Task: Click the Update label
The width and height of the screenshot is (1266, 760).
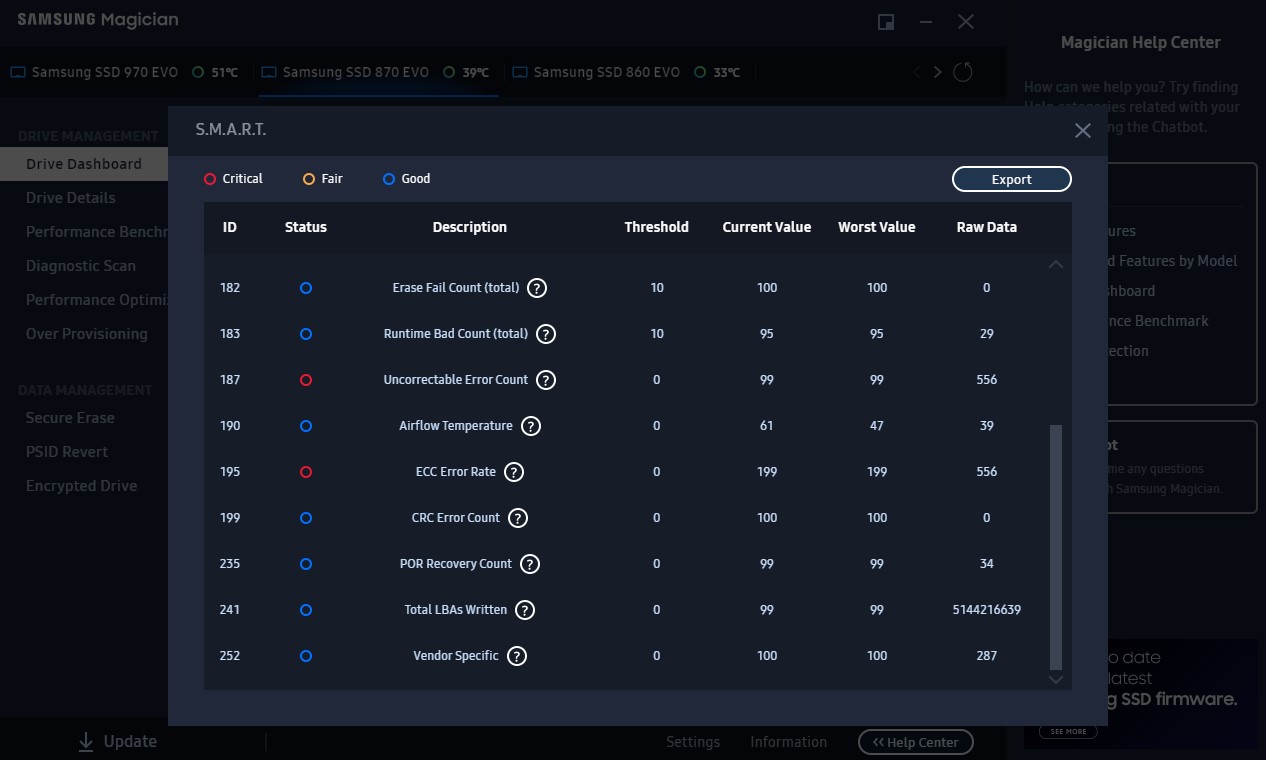Action: pyautogui.click(x=130, y=741)
